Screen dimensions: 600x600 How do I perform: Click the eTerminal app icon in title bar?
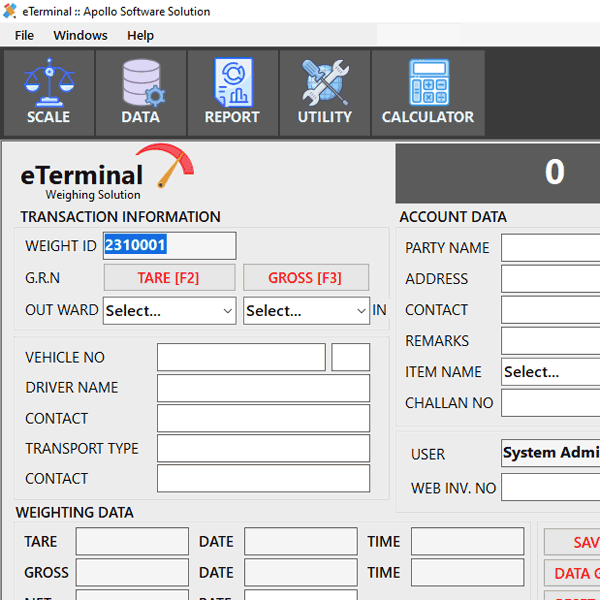pos(10,11)
